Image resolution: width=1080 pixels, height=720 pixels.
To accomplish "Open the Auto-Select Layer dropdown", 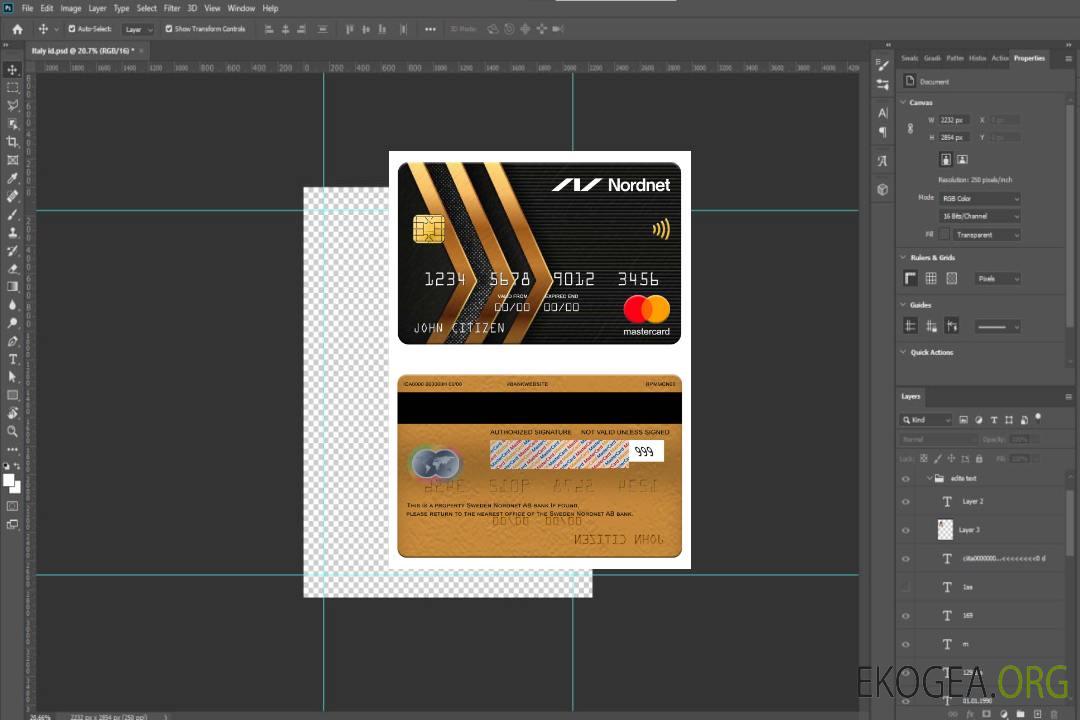I will coord(138,29).
